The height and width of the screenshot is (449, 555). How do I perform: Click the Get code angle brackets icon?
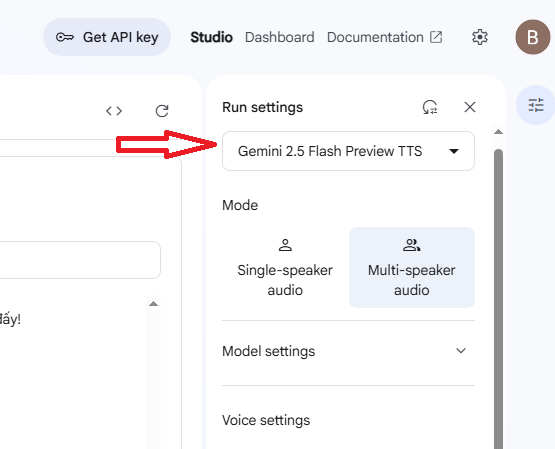tap(114, 111)
